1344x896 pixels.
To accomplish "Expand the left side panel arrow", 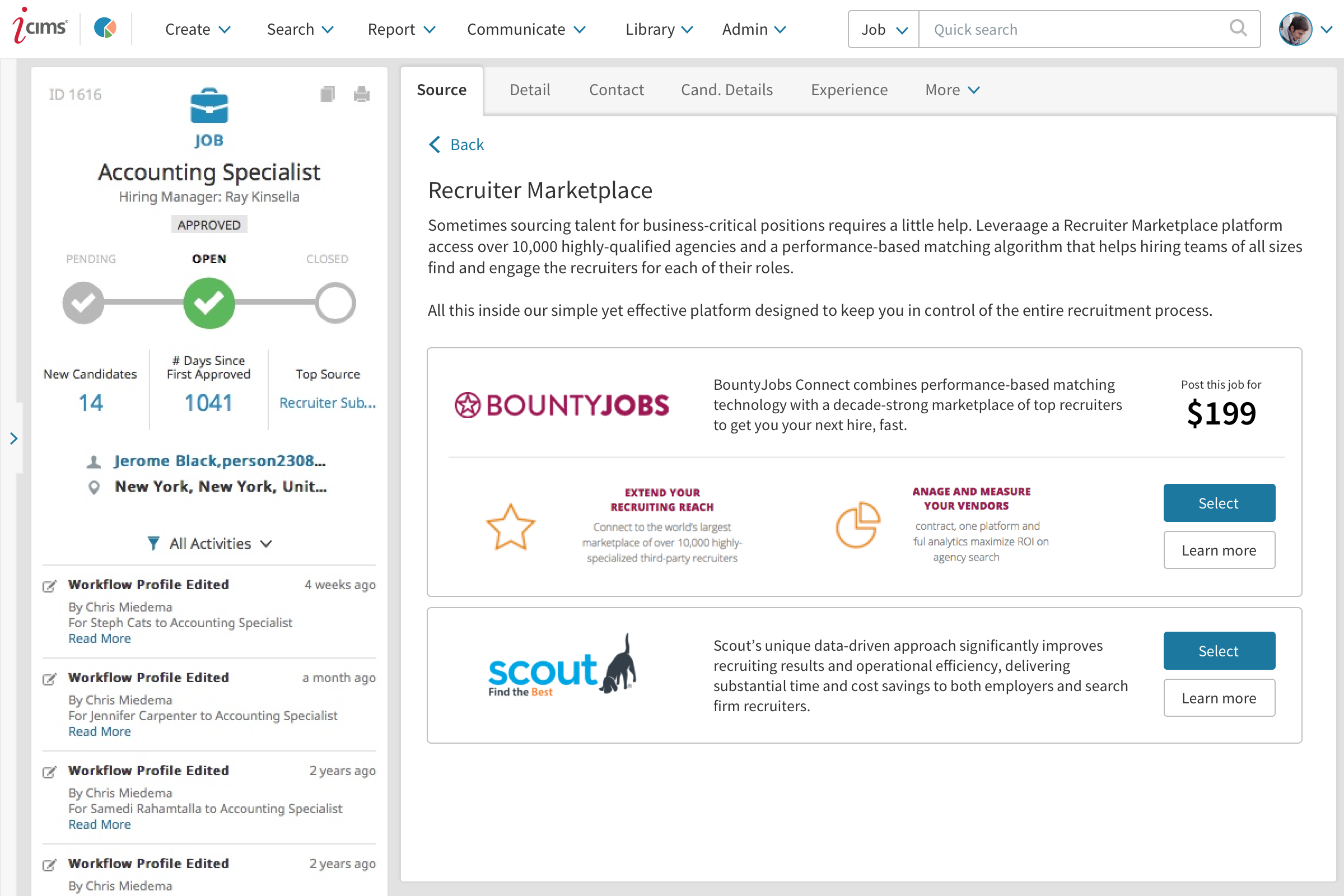I will click(13, 438).
